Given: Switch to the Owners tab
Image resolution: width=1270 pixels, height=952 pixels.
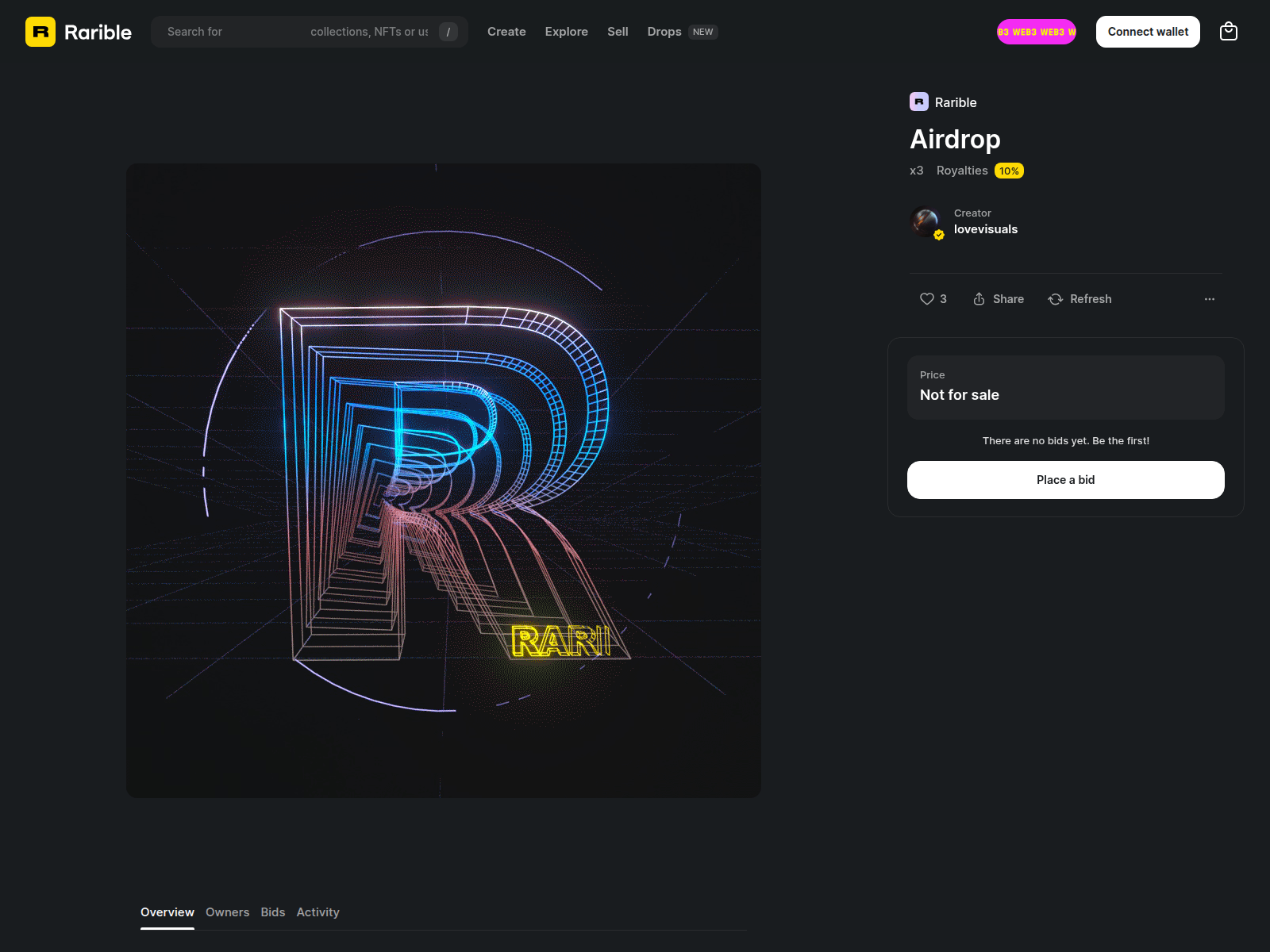Looking at the screenshot, I should [227, 912].
